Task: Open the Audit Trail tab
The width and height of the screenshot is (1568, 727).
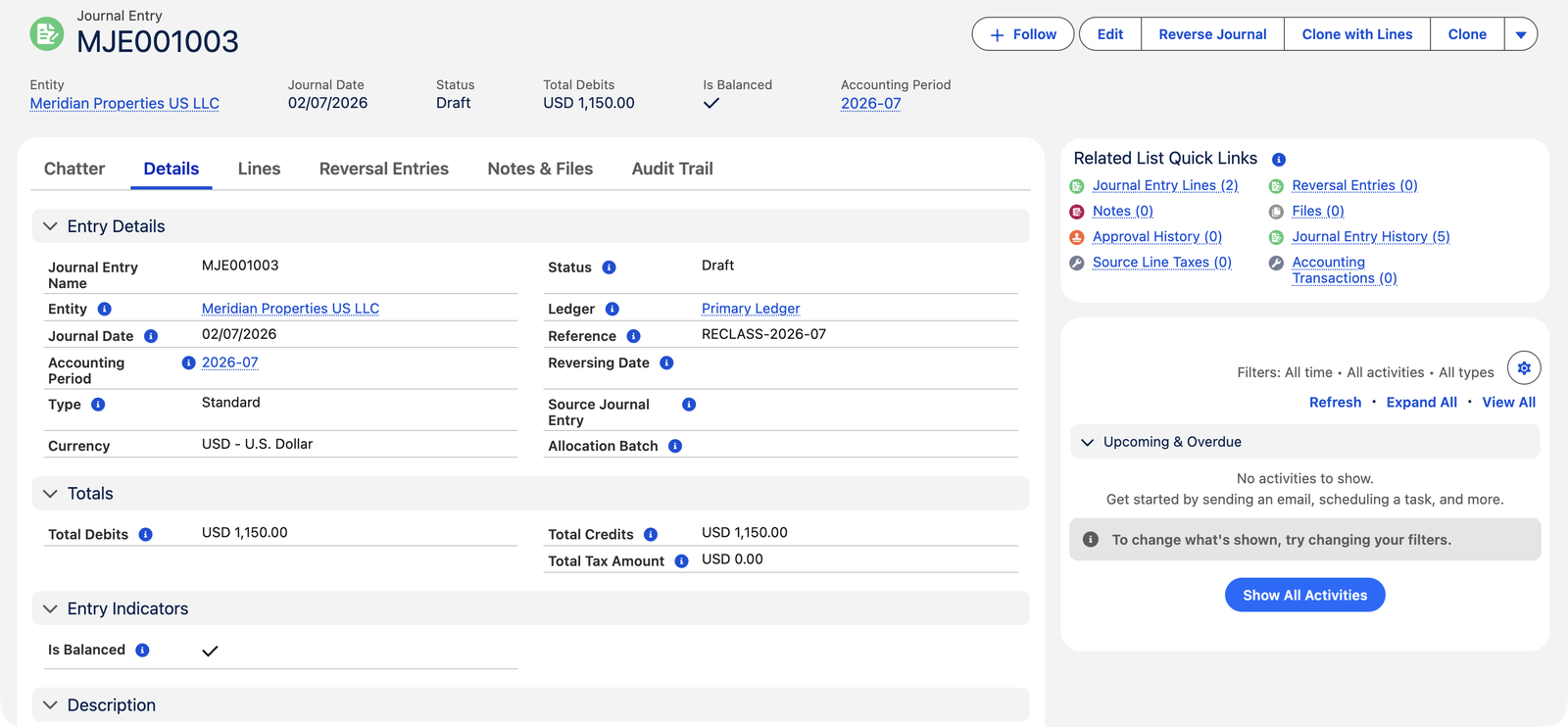Action: coord(672,169)
